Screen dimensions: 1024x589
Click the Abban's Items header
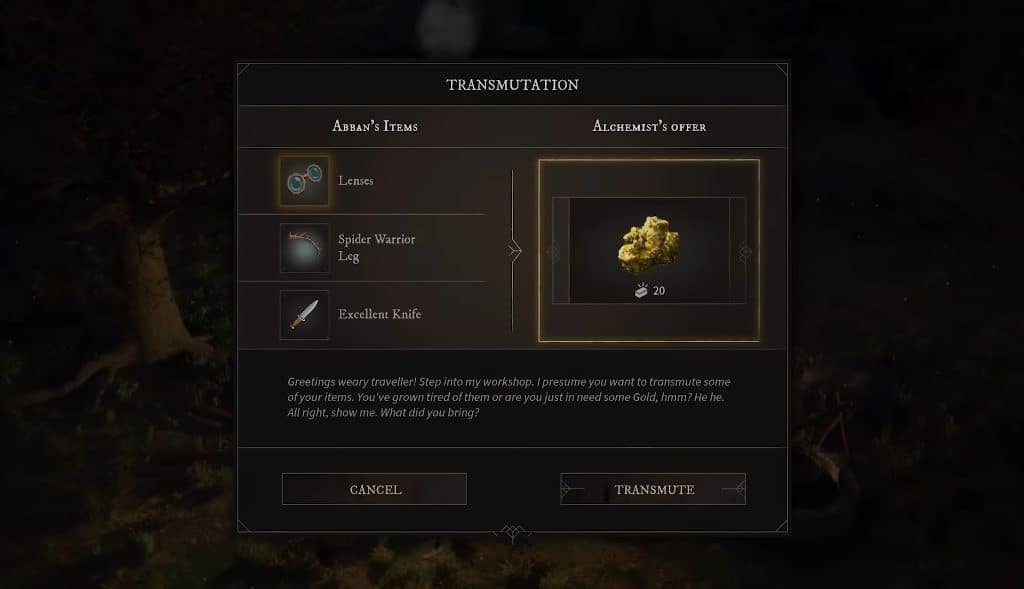point(375,126)
